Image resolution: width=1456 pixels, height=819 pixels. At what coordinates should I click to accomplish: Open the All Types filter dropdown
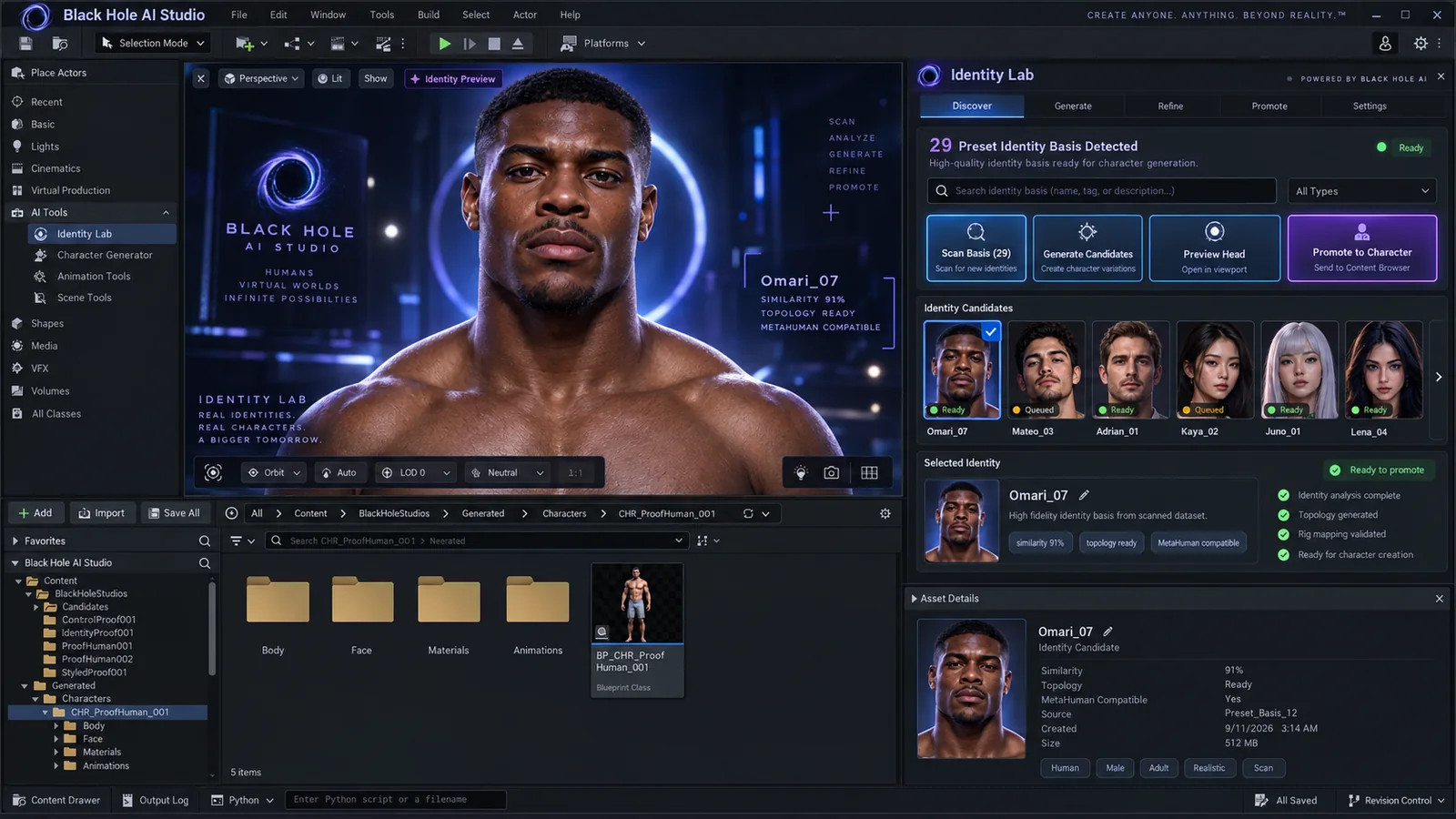point(1362,191)
